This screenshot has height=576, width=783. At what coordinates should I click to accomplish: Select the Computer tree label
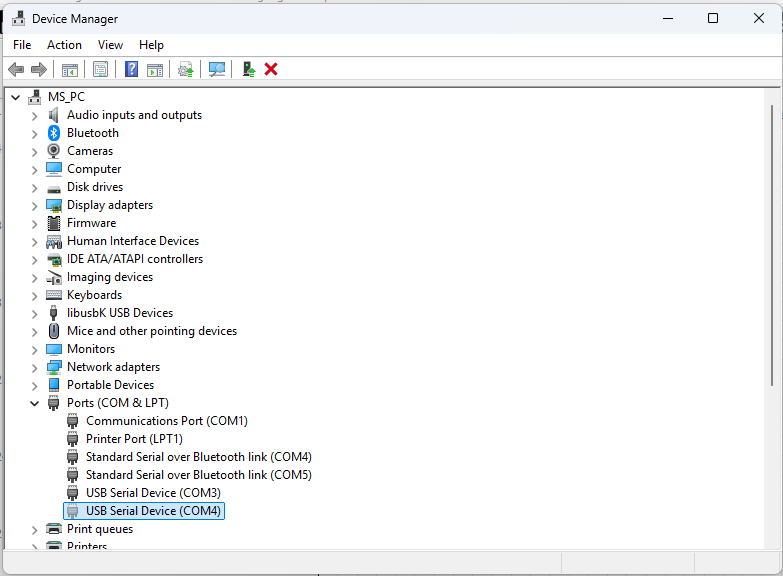coord(94,169)
